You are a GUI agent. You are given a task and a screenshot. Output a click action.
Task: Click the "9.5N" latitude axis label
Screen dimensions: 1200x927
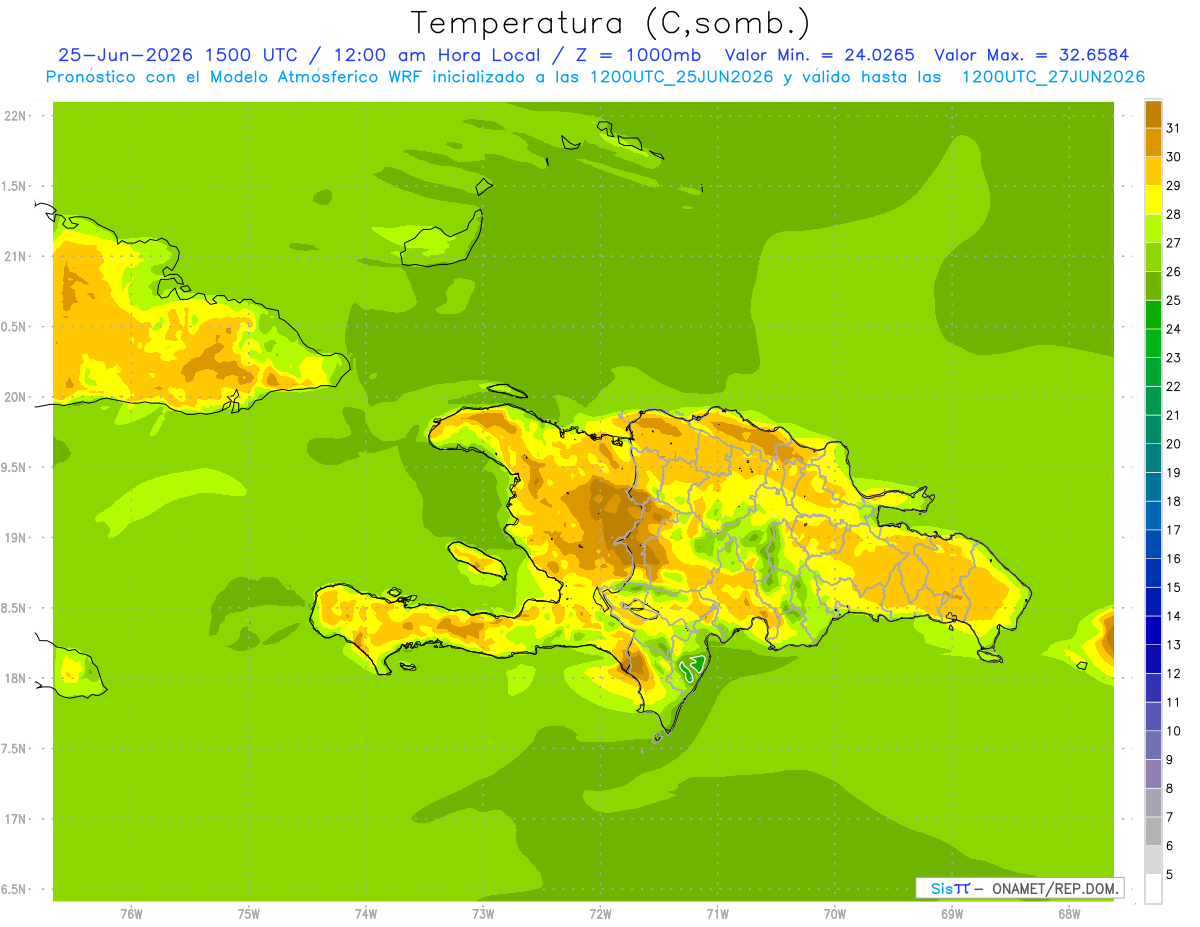[16, 467]
